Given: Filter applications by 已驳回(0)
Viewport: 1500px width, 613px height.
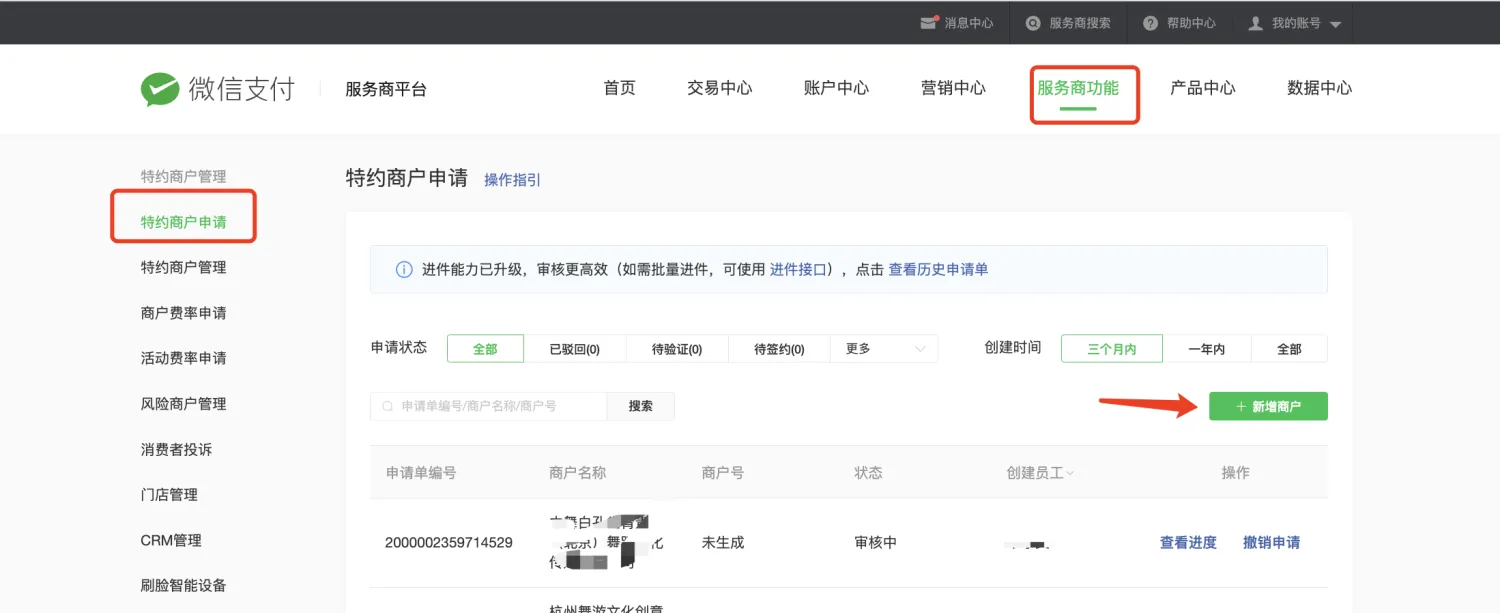Looking at the screenshot, I should [574, 349].
